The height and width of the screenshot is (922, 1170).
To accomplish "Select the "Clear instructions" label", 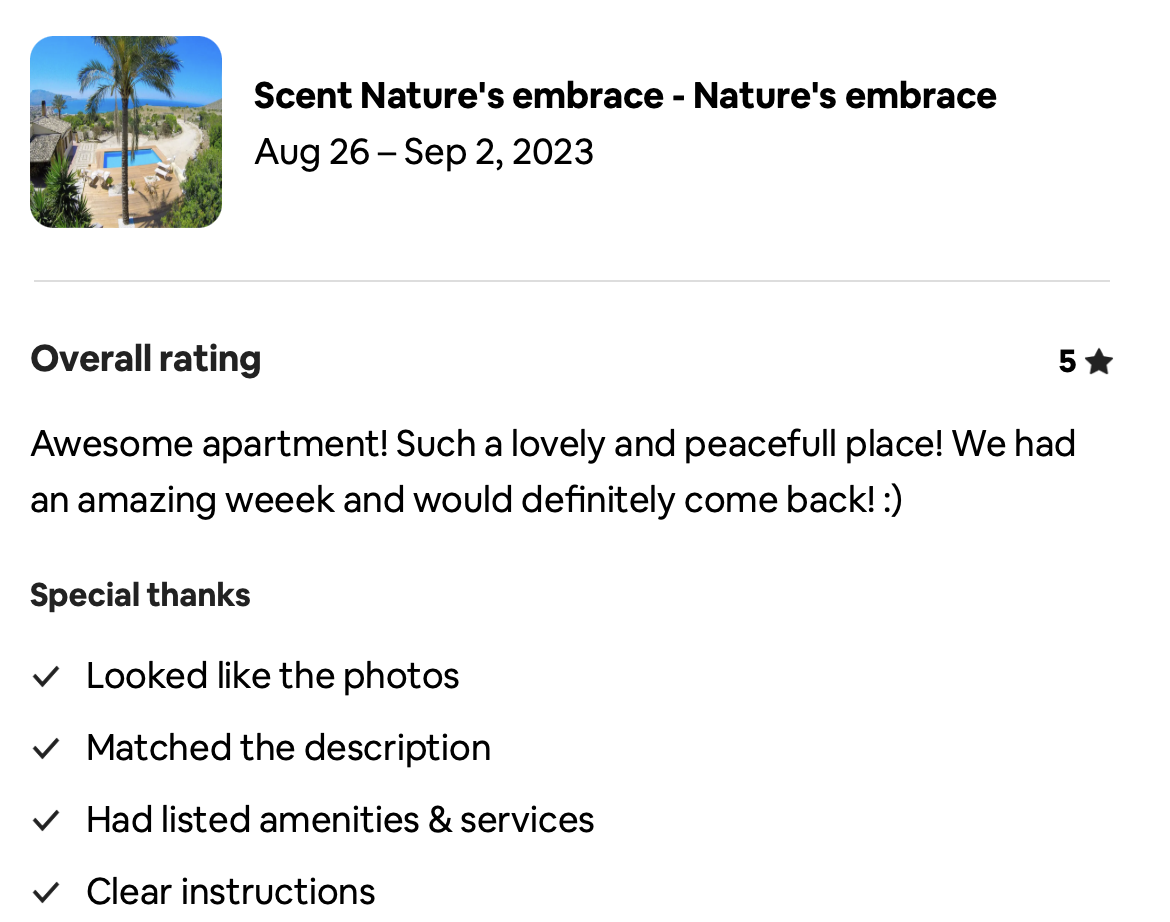I will tap(231, 891).
